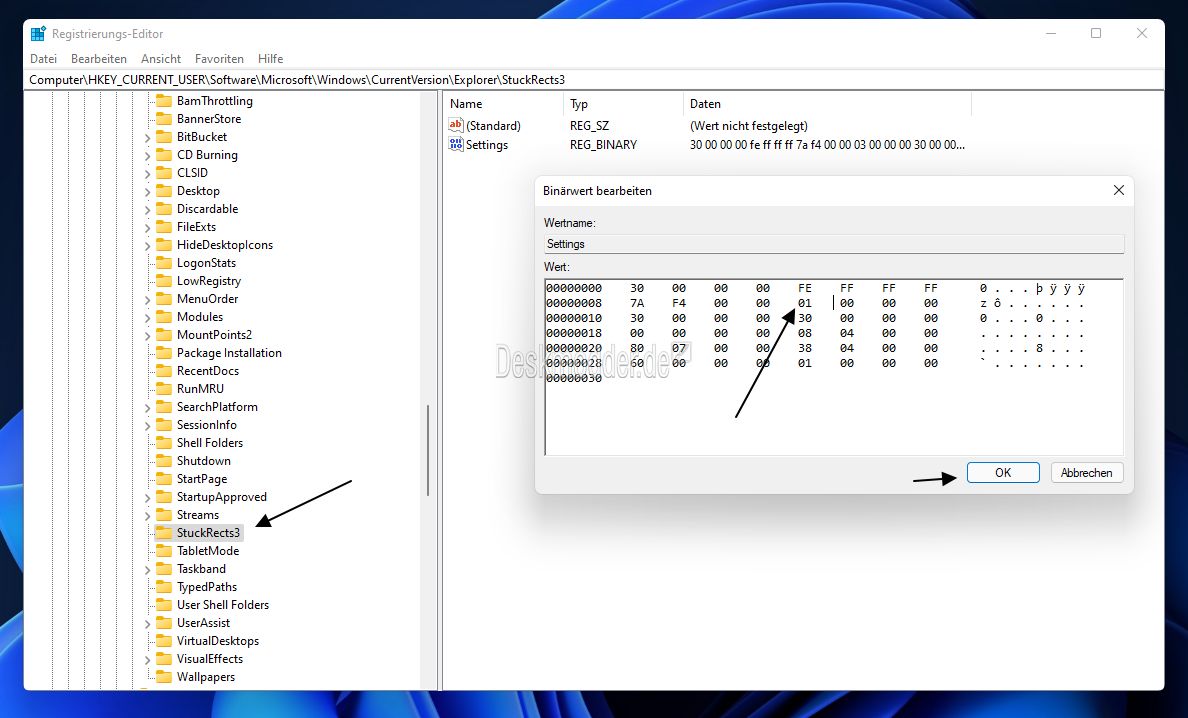The height and width of the screenshot is (718, 1188).
Task: Select the User Shell Folders key
Action: (x=223, y=604)
